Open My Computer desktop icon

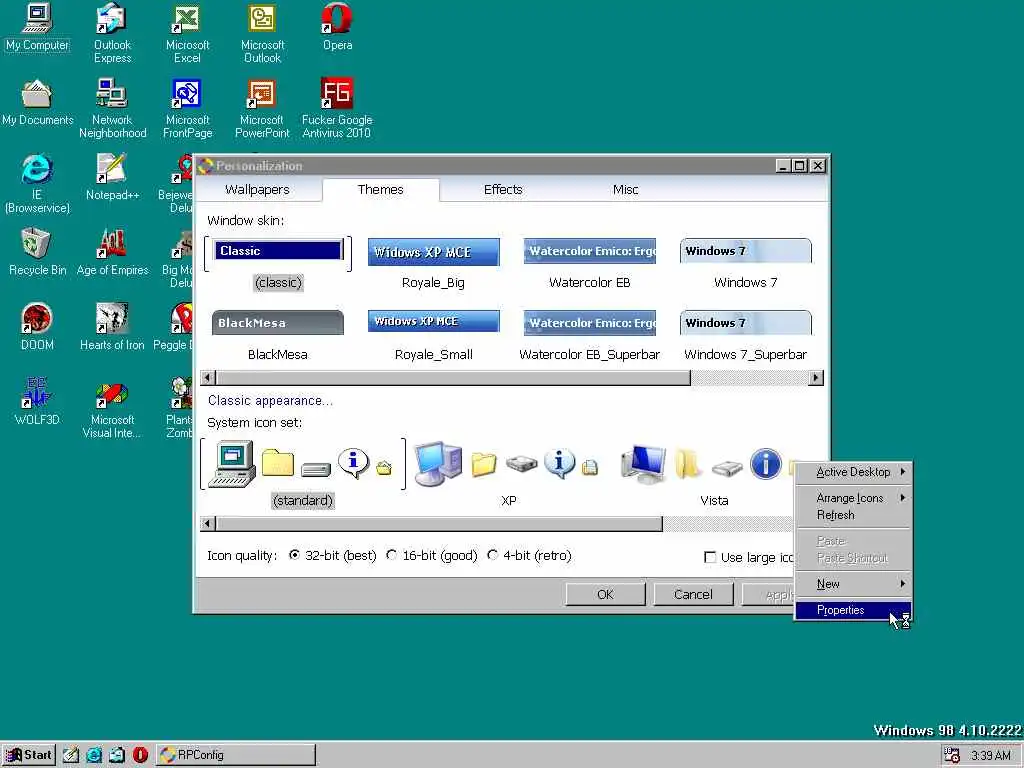(x=37, y=29)
